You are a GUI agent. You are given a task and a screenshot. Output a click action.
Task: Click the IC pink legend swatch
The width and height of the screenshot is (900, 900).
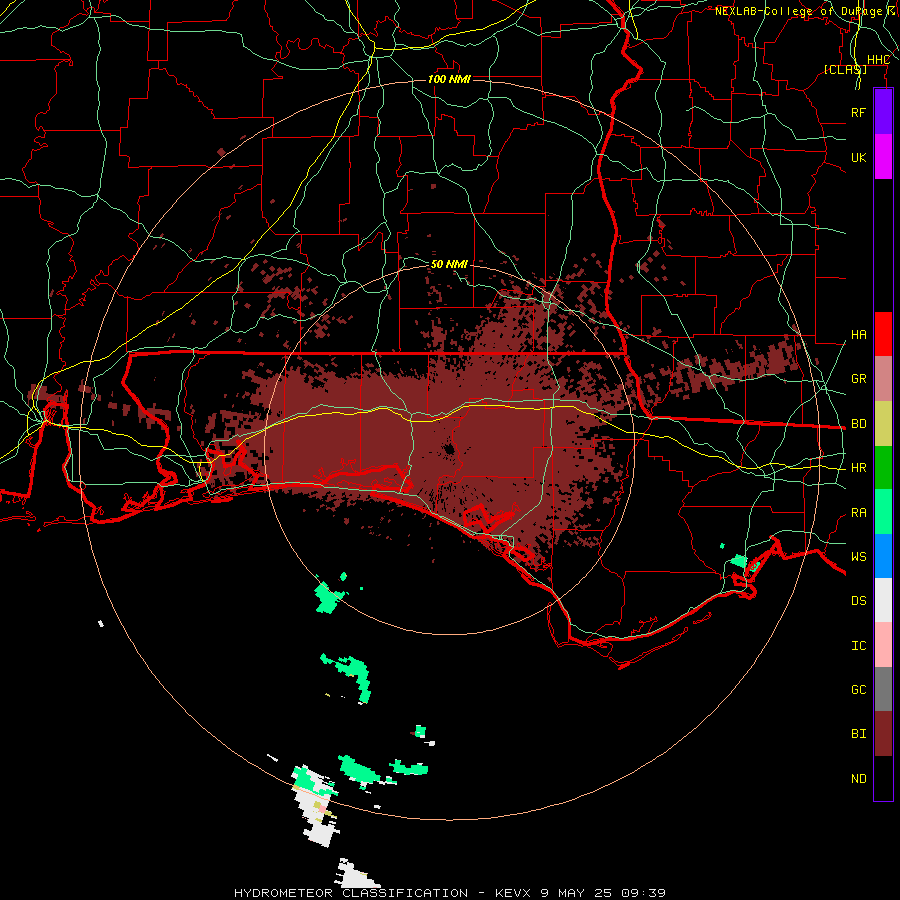pos(883,645)
